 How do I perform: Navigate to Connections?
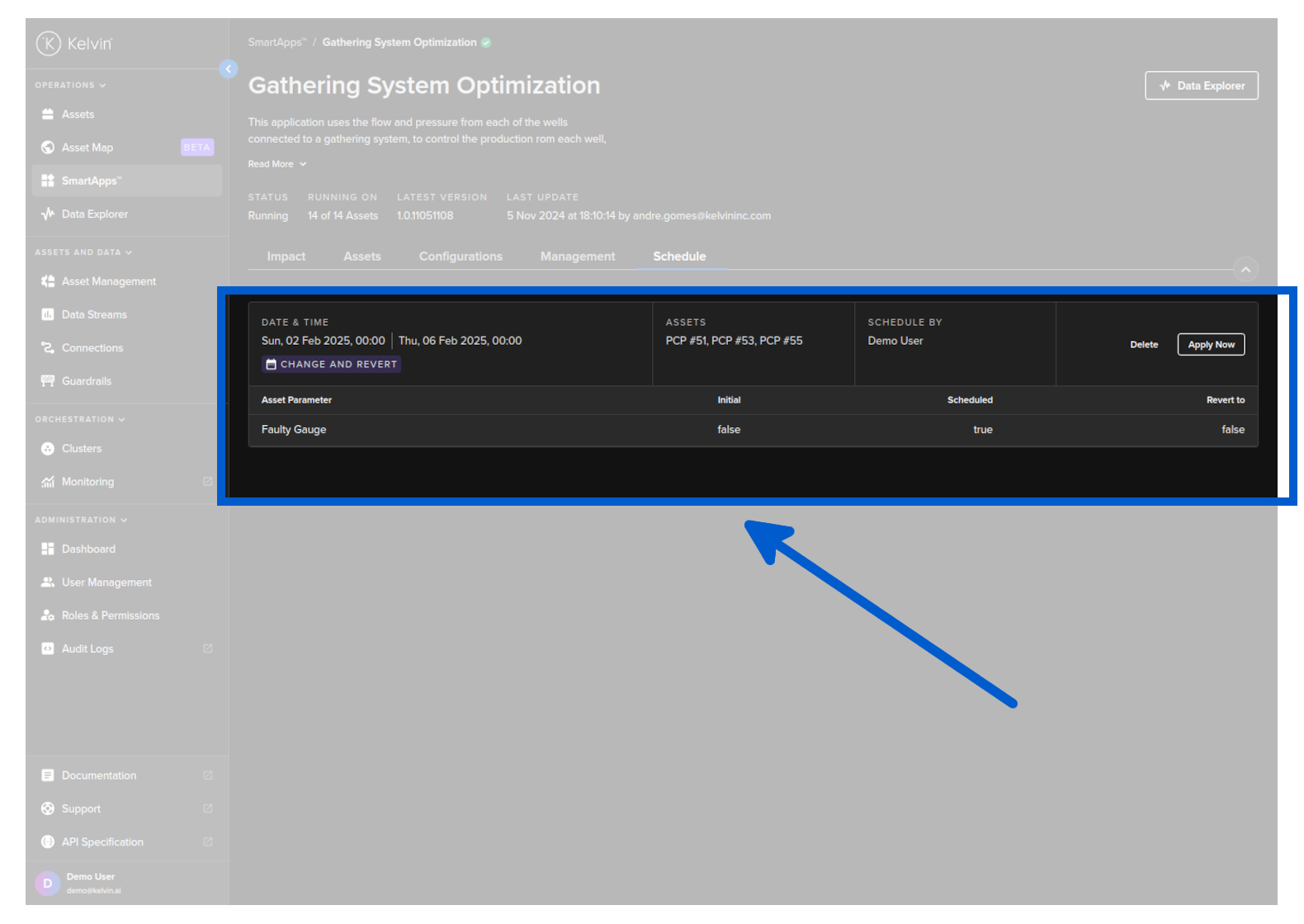[92, 348]
